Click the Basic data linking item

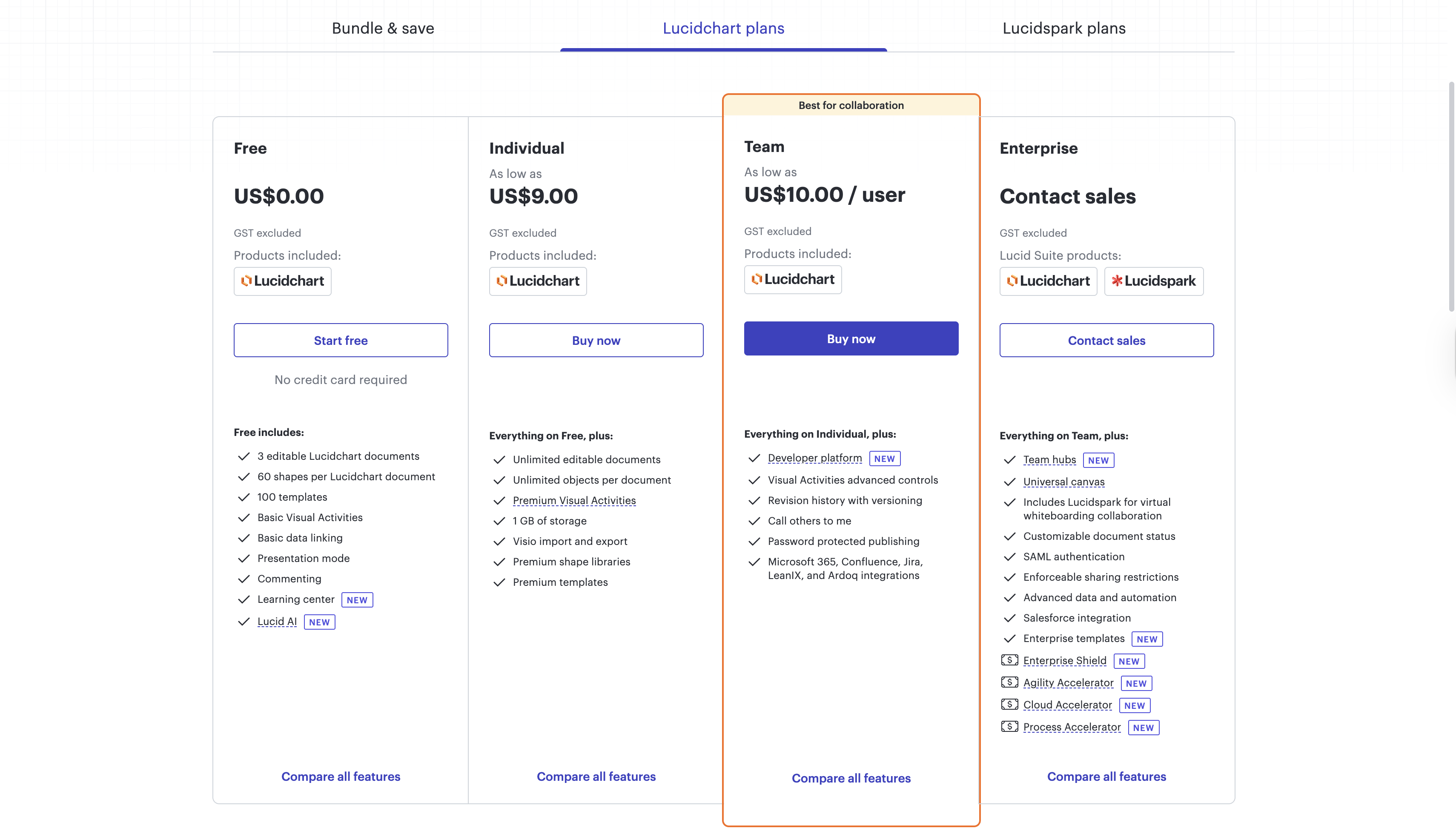point(300,538)
